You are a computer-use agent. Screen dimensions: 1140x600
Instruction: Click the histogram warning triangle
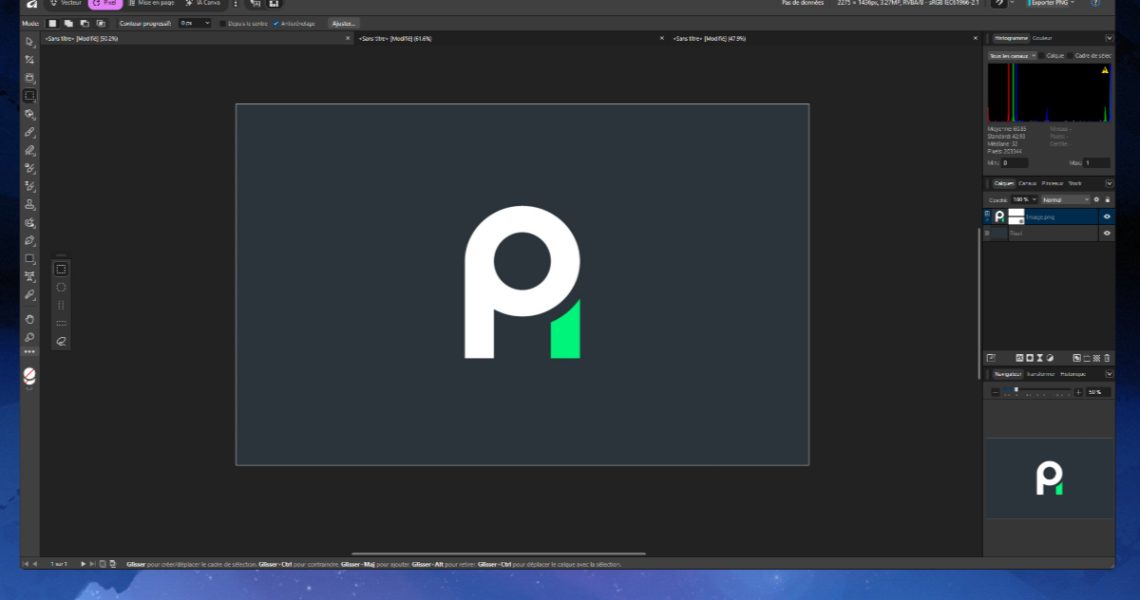pos(1105,71)
